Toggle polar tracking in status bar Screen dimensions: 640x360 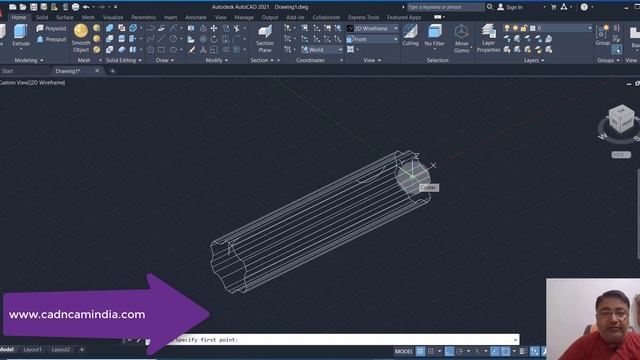[460, 351]
